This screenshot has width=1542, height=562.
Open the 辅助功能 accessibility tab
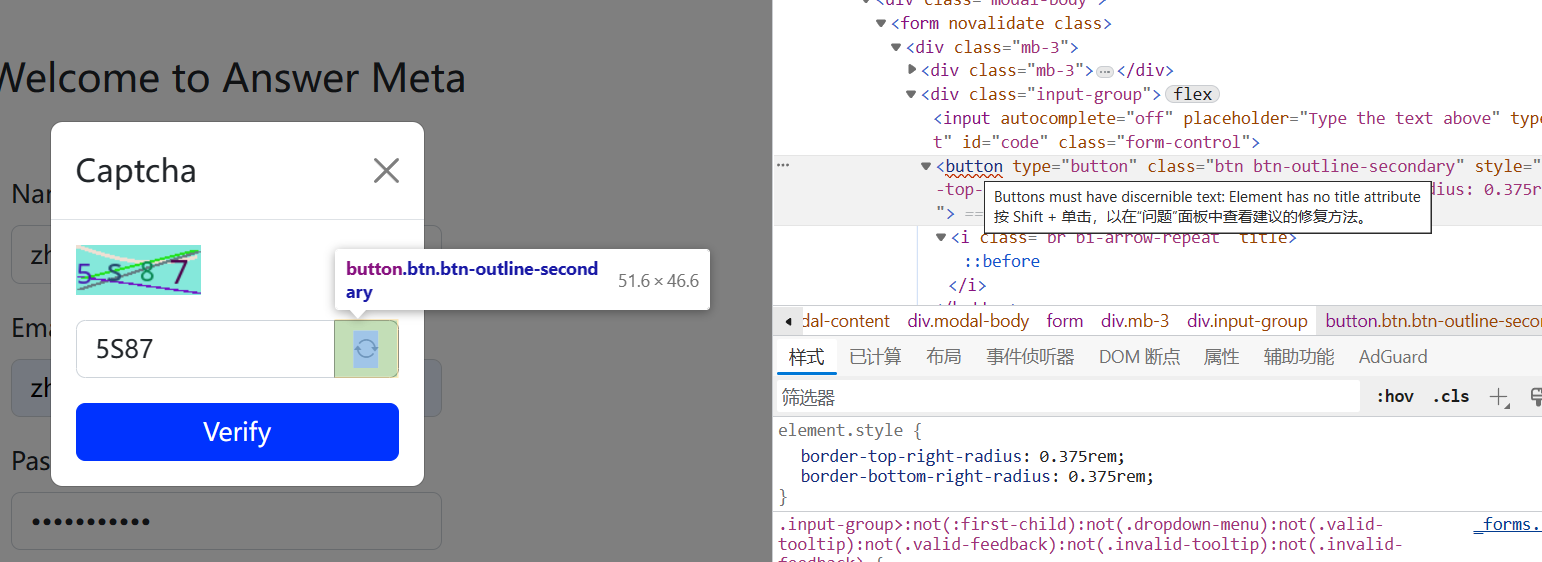pyautogui.click(x=1298, y=357)
